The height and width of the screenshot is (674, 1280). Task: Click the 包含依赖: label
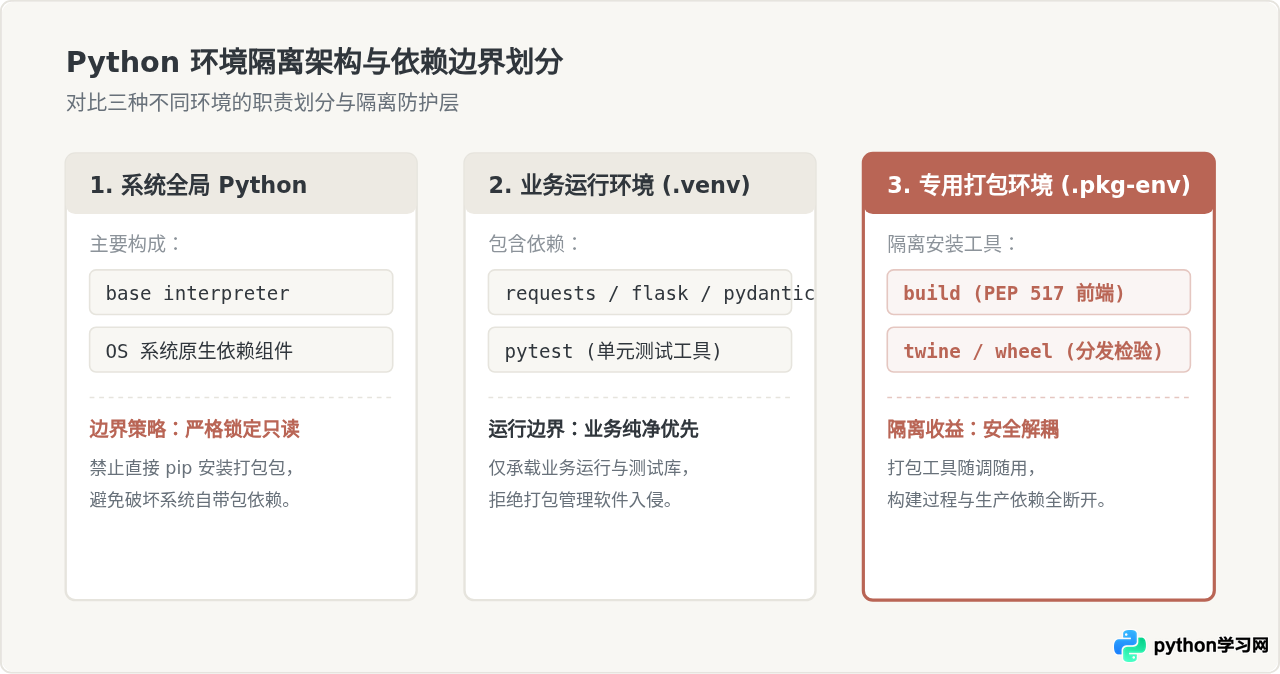[x=536, y=244]
